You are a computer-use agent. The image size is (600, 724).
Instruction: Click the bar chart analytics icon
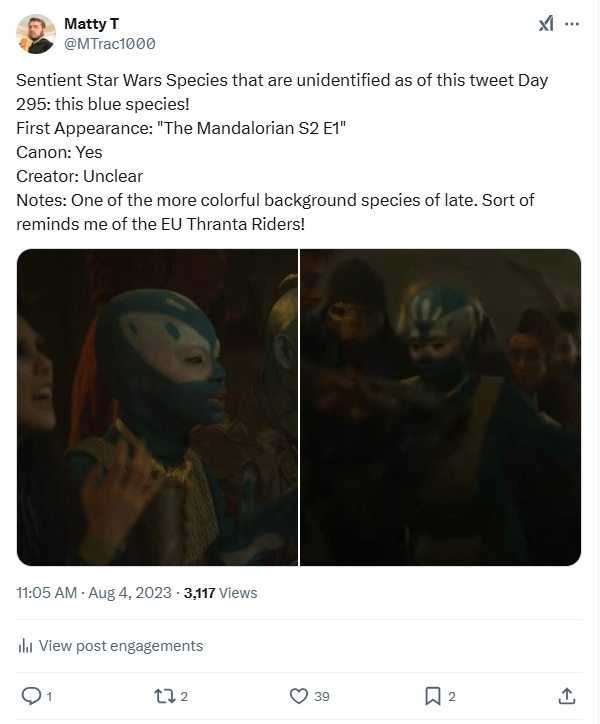tap(26, 646)
